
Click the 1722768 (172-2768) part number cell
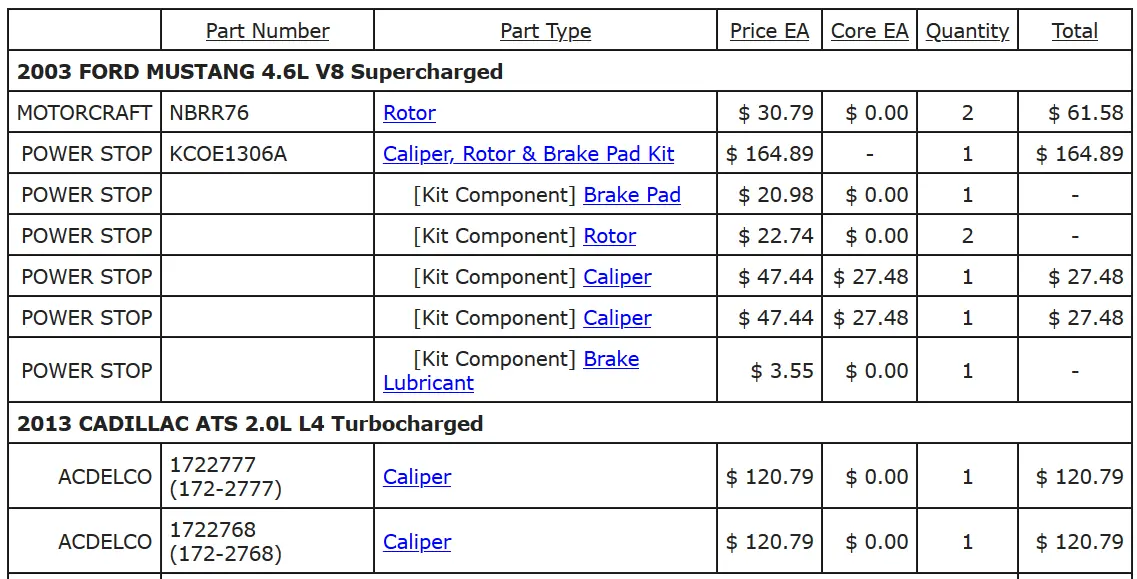pyautogui.click(x=267, y=542)
